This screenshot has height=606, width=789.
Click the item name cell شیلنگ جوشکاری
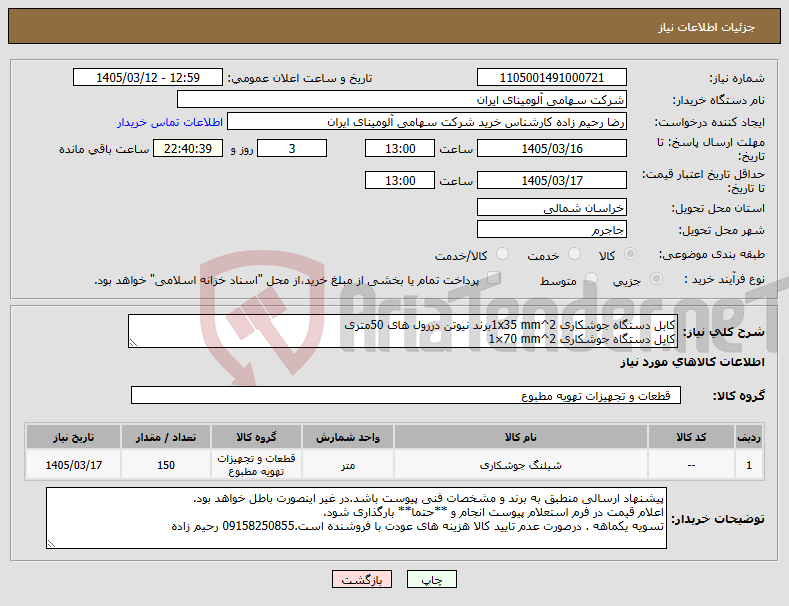click(520, 465)
